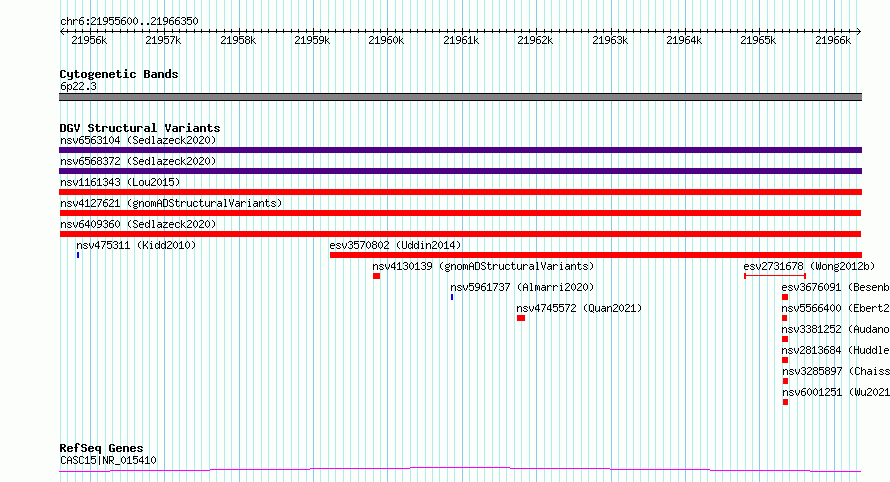Click the nsv3285897 label text
Screen dimensions: 890x482
point(836,371)
